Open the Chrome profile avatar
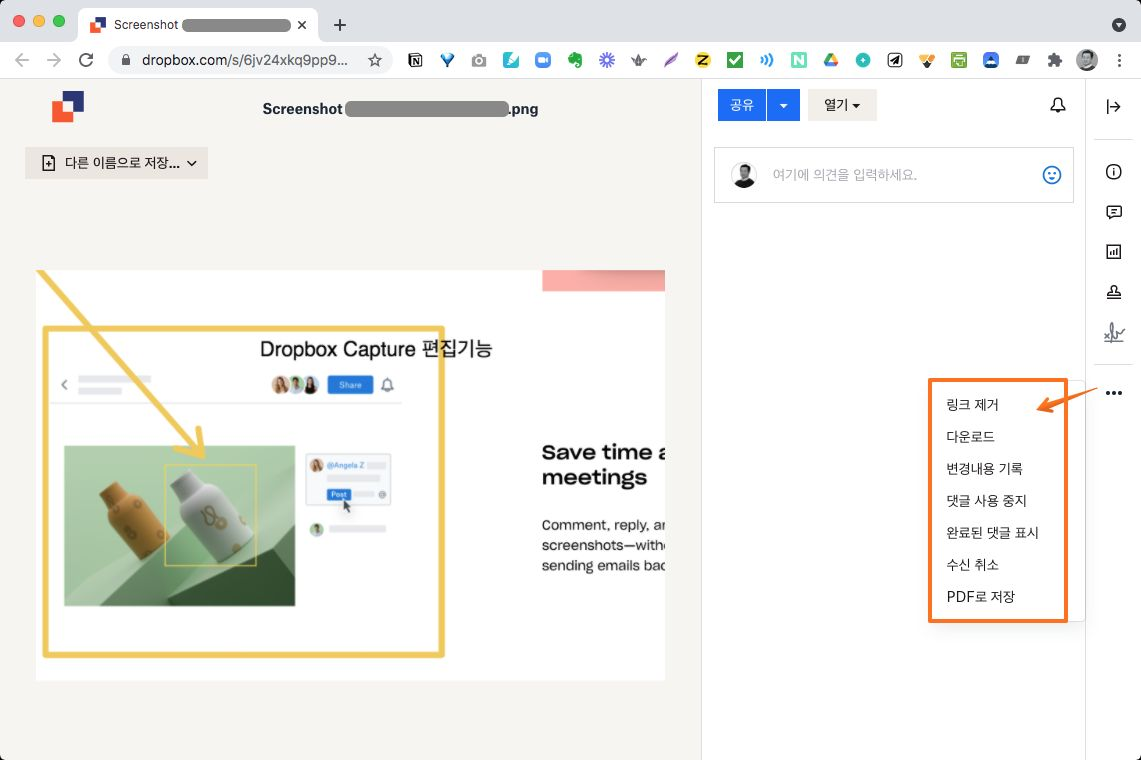 [x=1086, y=60]
